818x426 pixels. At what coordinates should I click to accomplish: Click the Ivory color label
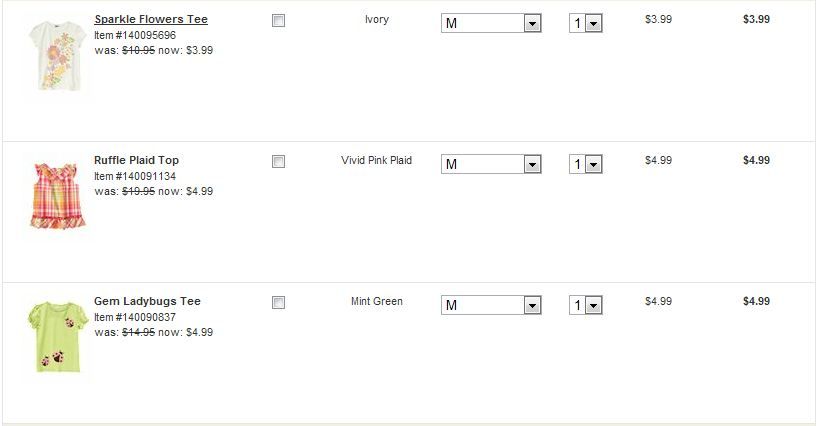(x=377, y=19)
